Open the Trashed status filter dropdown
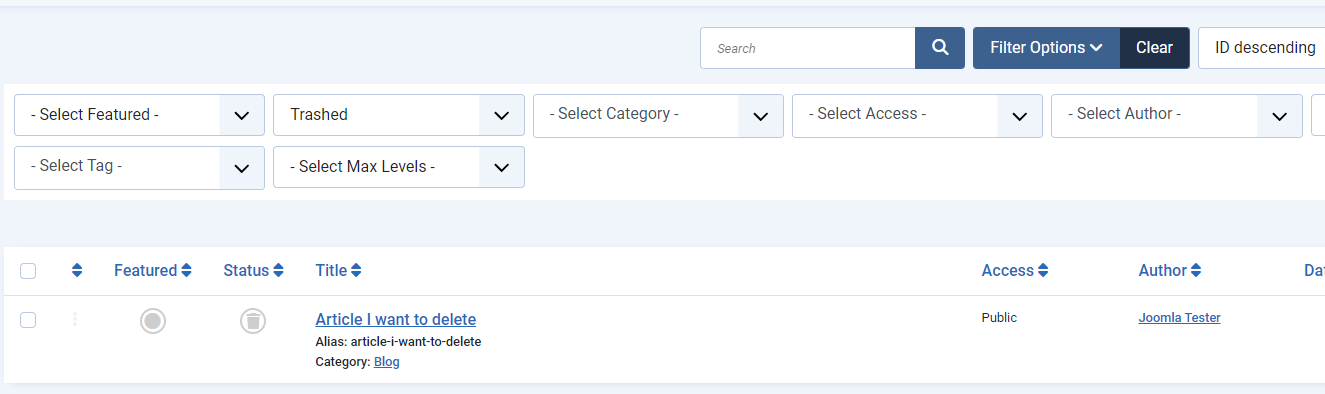Image resolution: width=1325 pixels, height=394 pixels. click(399, 115)
